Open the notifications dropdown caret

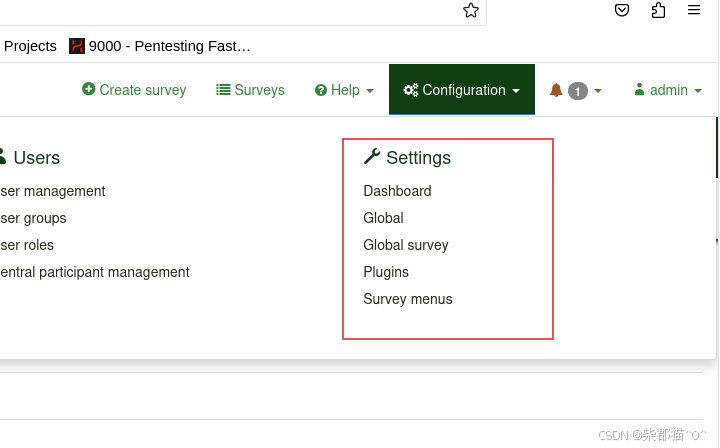tap(598, 91)
